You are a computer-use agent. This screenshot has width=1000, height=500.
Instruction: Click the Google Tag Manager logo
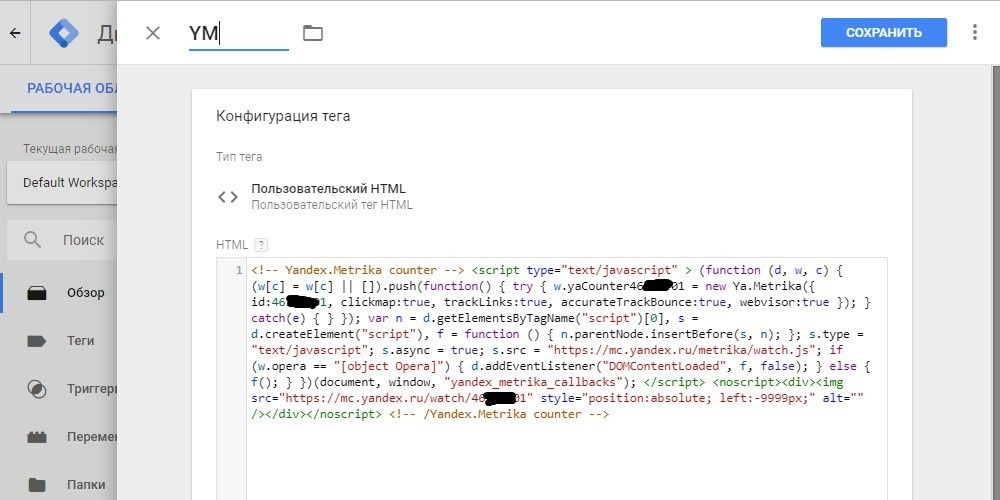coord(64,33)
